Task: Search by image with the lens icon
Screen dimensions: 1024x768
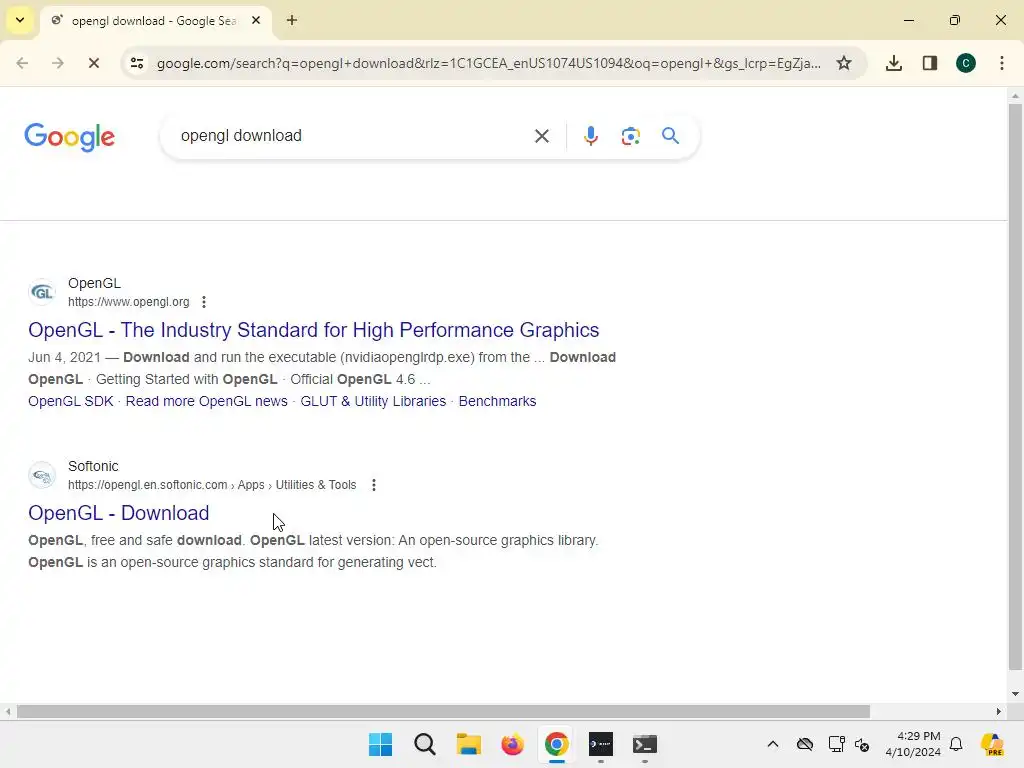Action: coord(630,136)
